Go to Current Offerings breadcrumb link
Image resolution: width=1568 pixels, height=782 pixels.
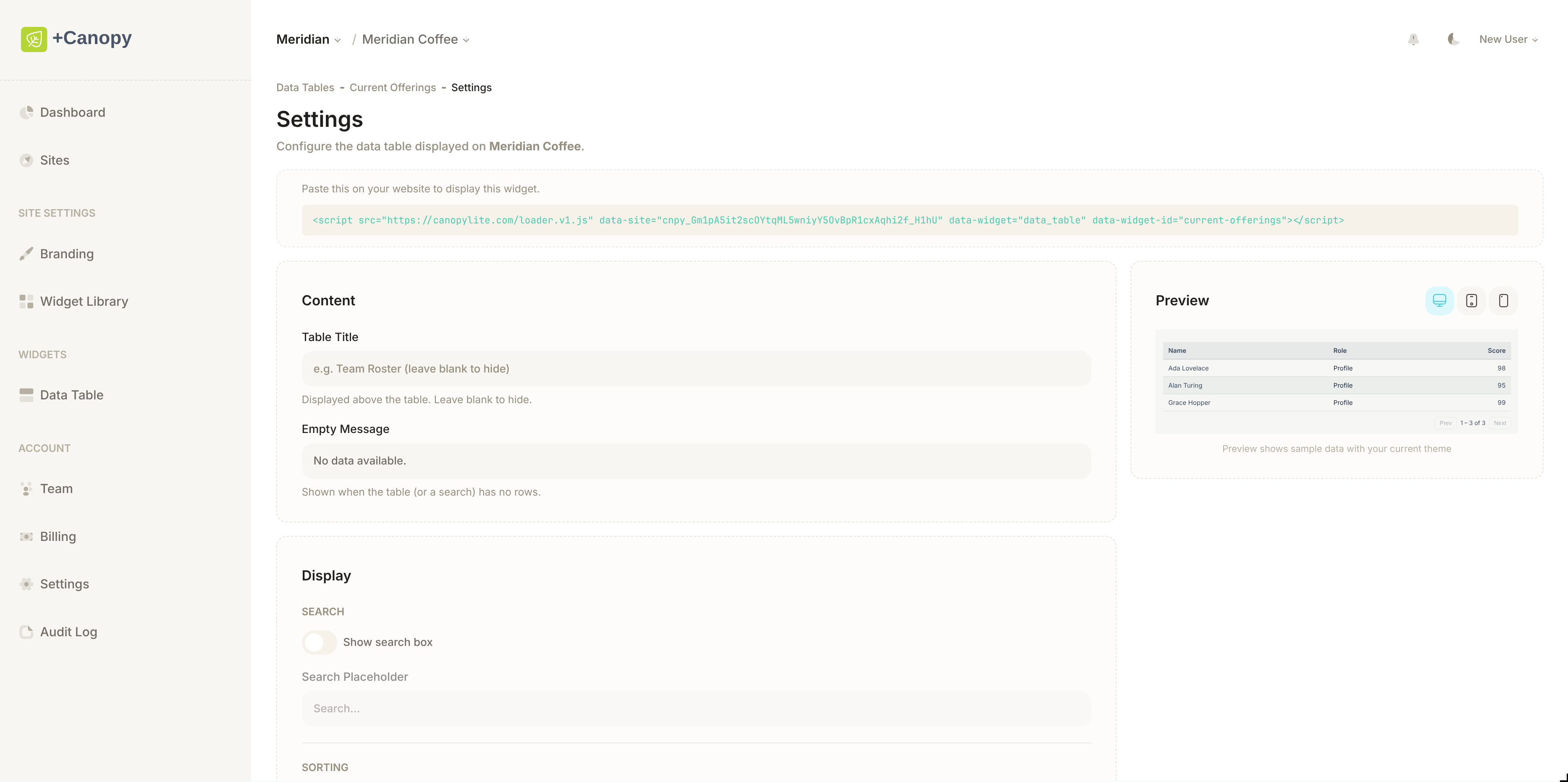(x=393, y=88)
